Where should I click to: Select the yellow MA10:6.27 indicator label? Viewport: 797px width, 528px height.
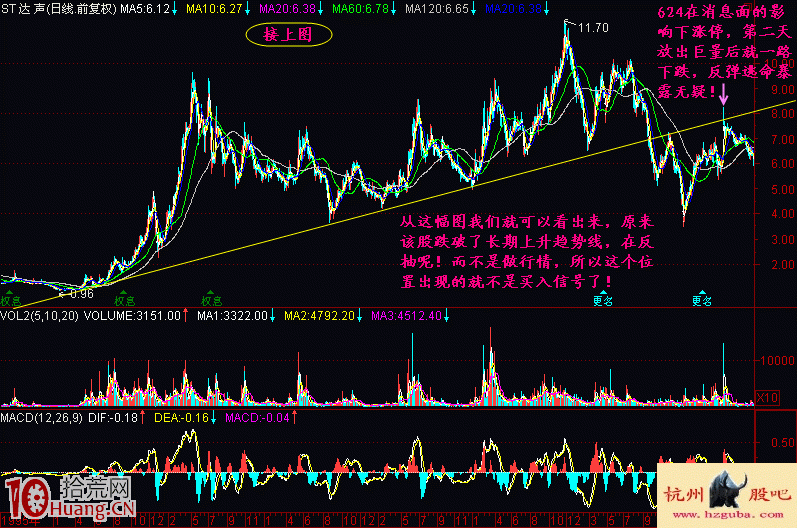tap(214, 9)
